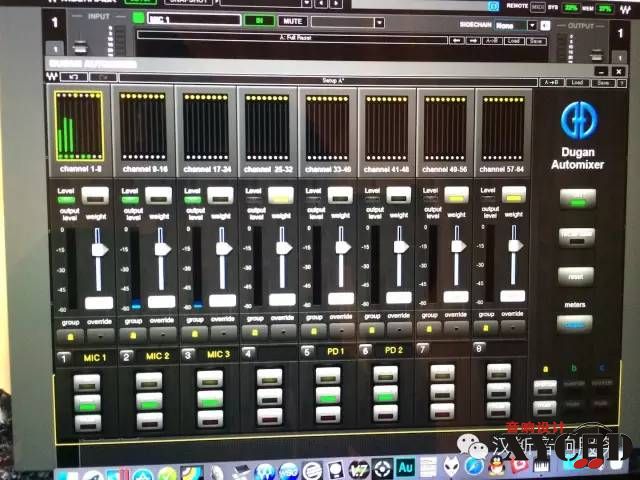640x480 pixels.
Task: Go to next preset with right arrow
Action: 473,41
